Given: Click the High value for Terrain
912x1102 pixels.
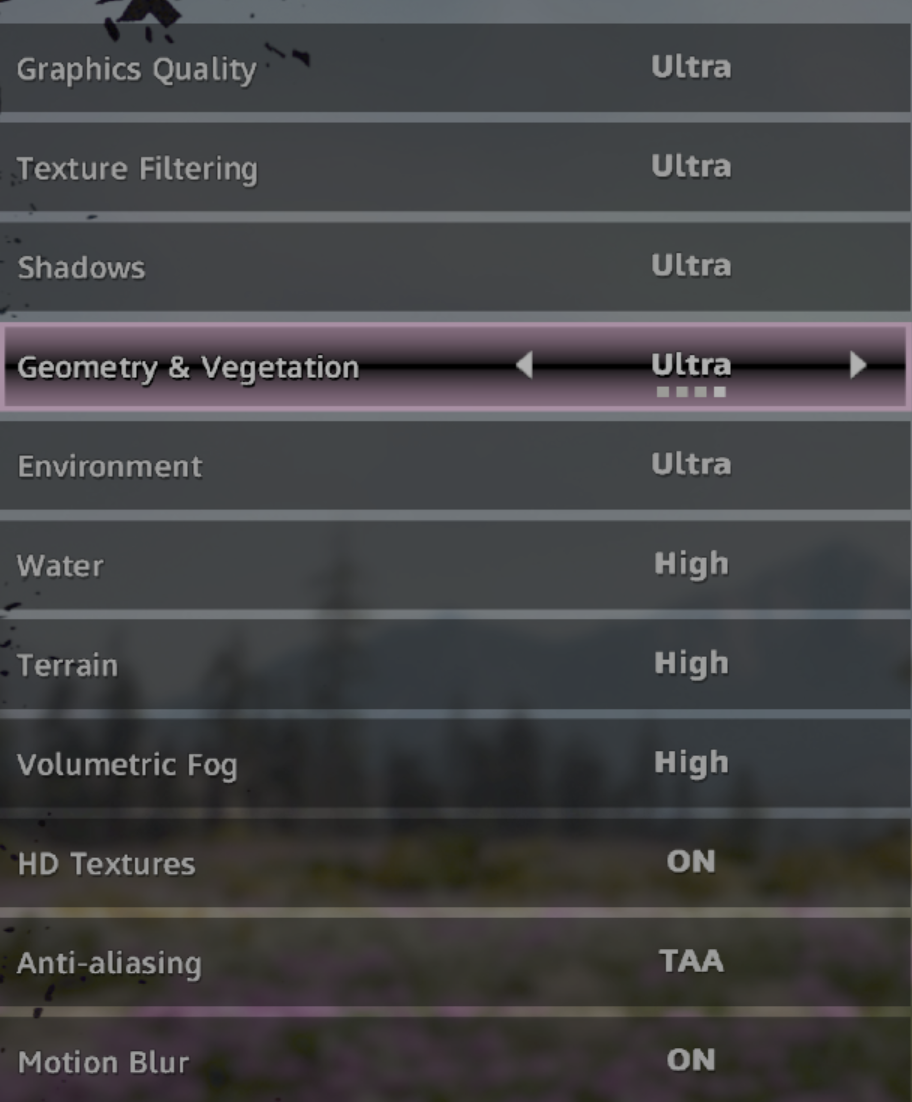Looking at the screenshot, I should click(691, 663).
